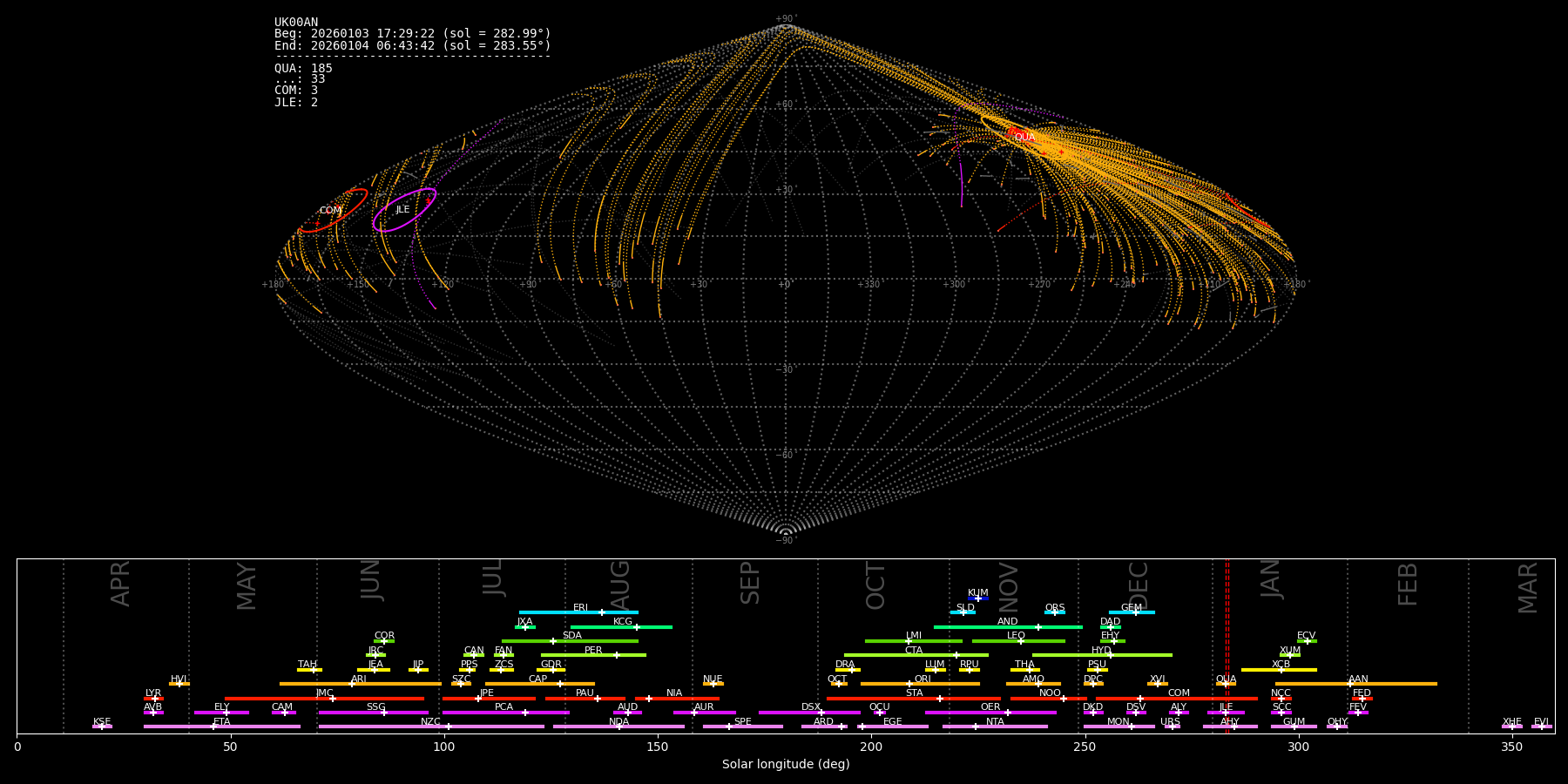Select the KUM shower bar in timeline

[x=978, y=598]
